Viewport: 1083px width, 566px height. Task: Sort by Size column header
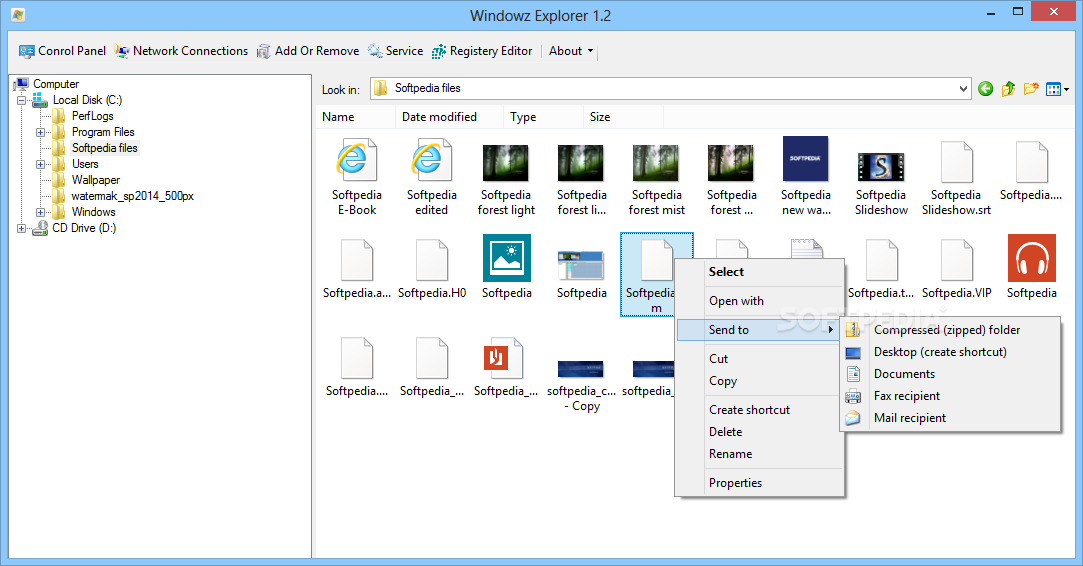point(624,117)
